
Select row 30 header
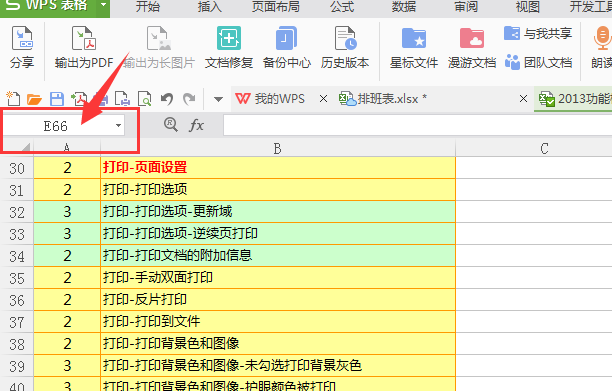point(17,168)
